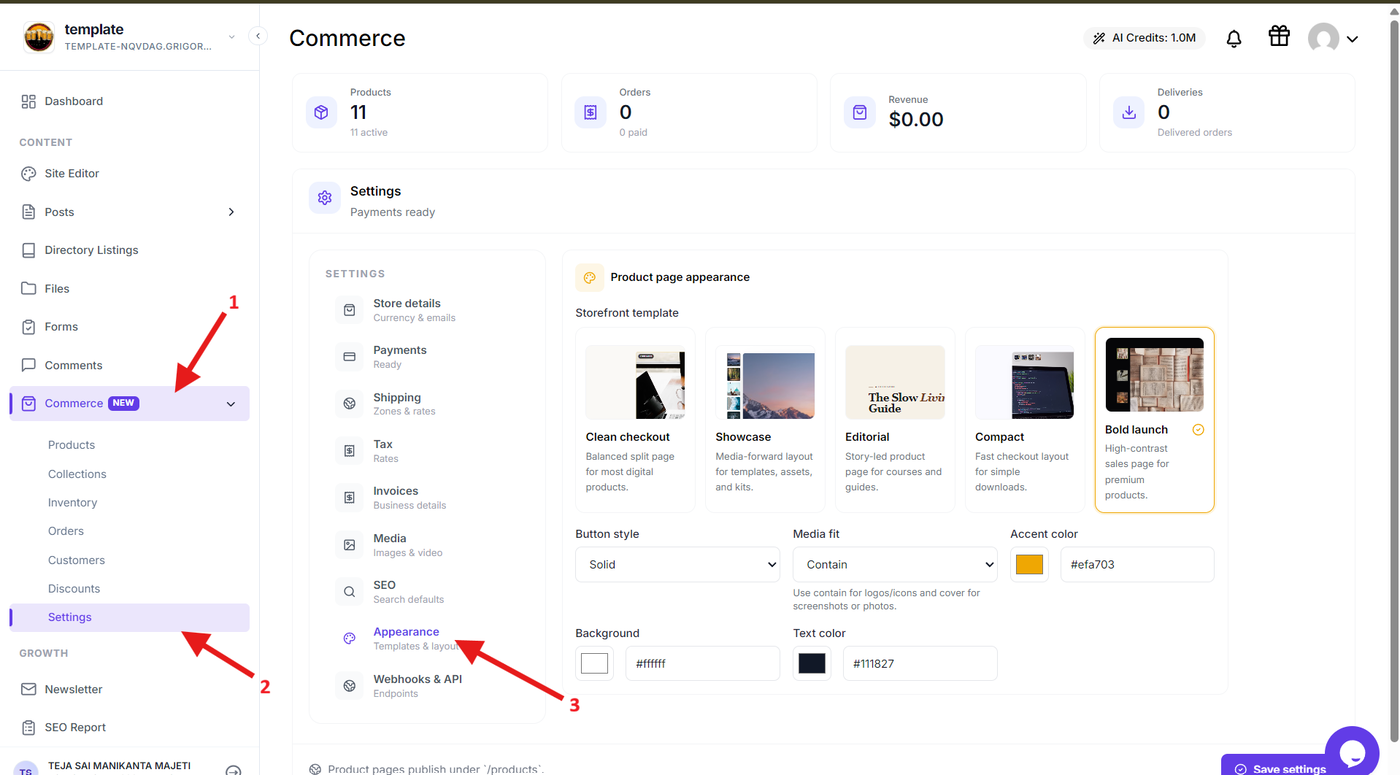1400x775 pixels.
Task: Open the Button style dropdown
Action: (677, 564)
